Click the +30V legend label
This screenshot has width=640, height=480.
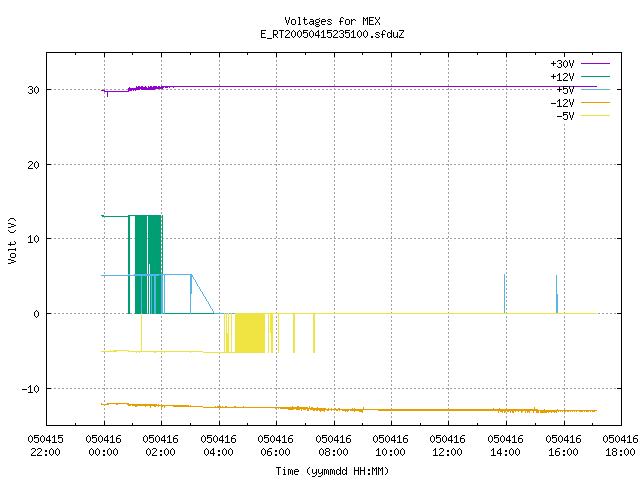pos(562,64)
